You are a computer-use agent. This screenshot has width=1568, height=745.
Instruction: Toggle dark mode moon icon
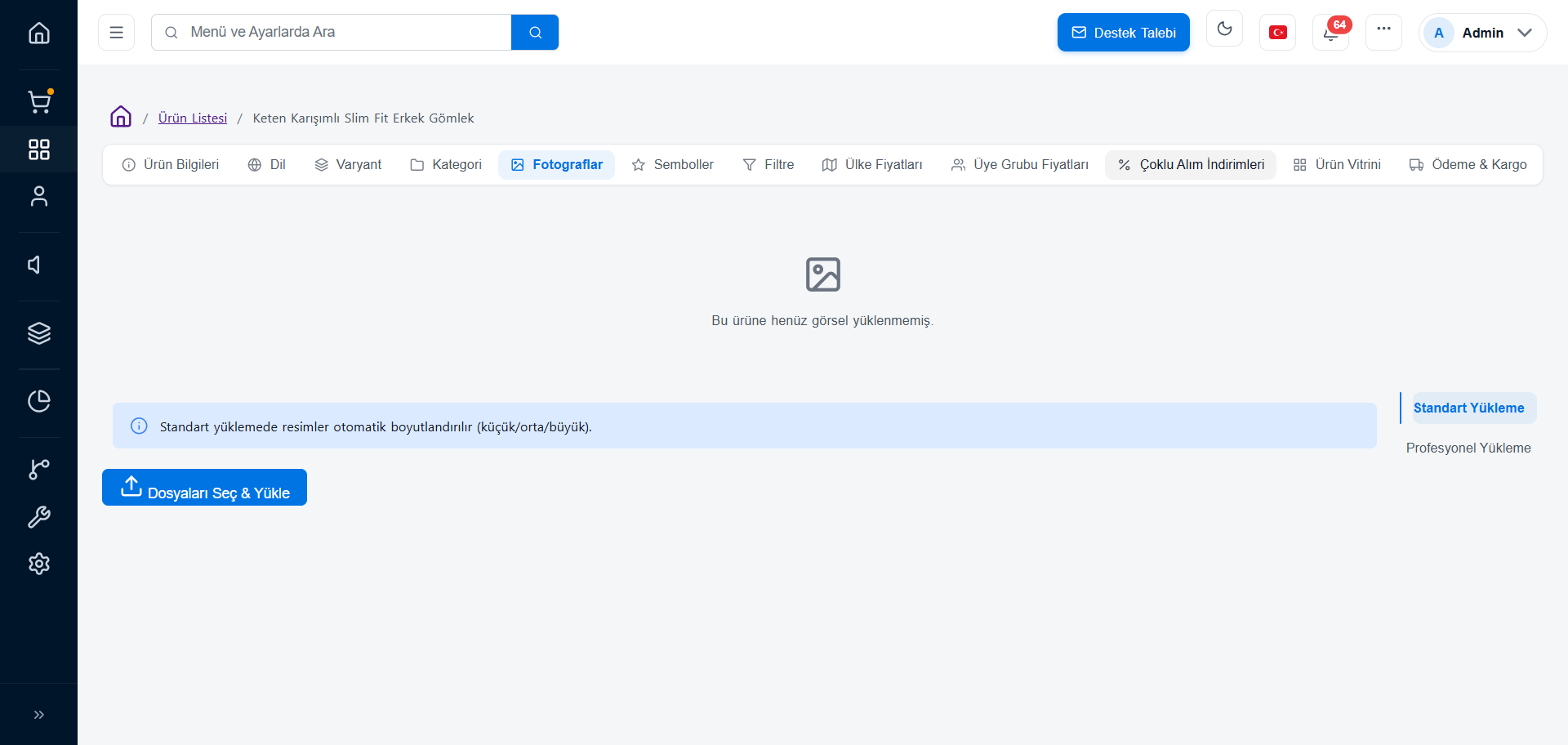click(1224, 29)
